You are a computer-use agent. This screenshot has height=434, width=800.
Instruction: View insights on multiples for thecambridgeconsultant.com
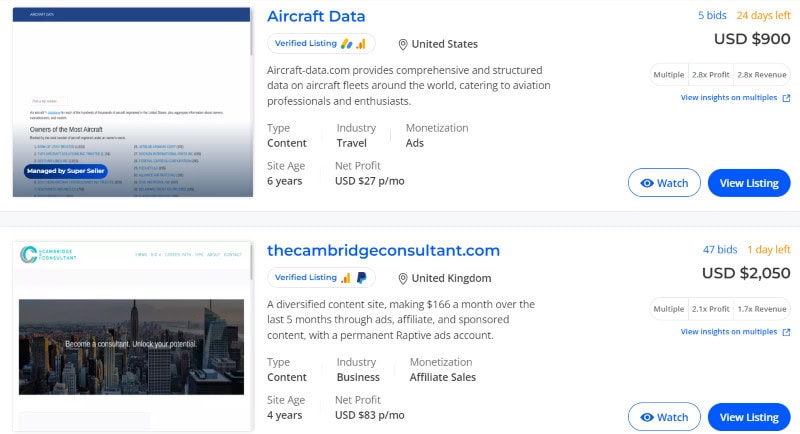[729, 332]
